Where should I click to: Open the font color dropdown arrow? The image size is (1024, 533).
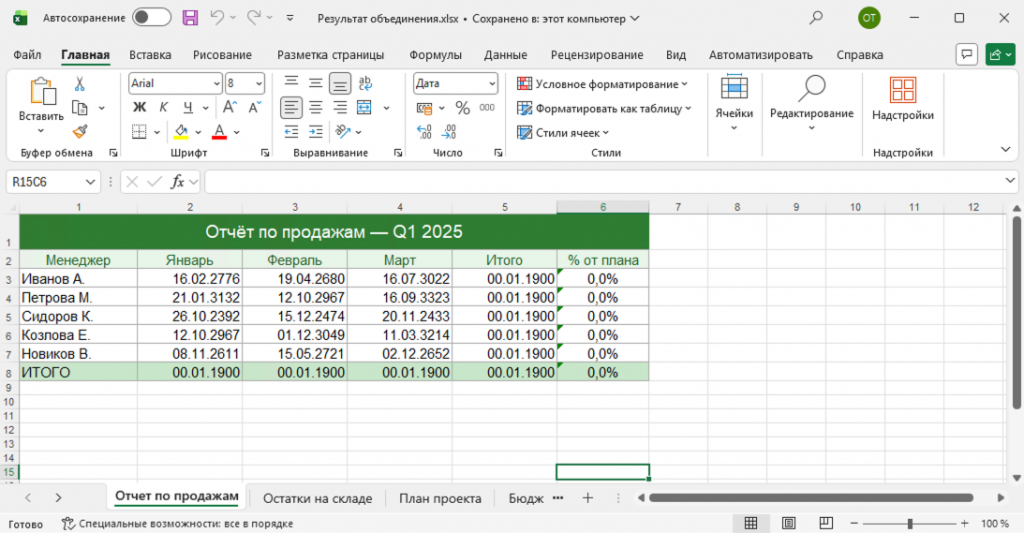click(x=236, y=132)
